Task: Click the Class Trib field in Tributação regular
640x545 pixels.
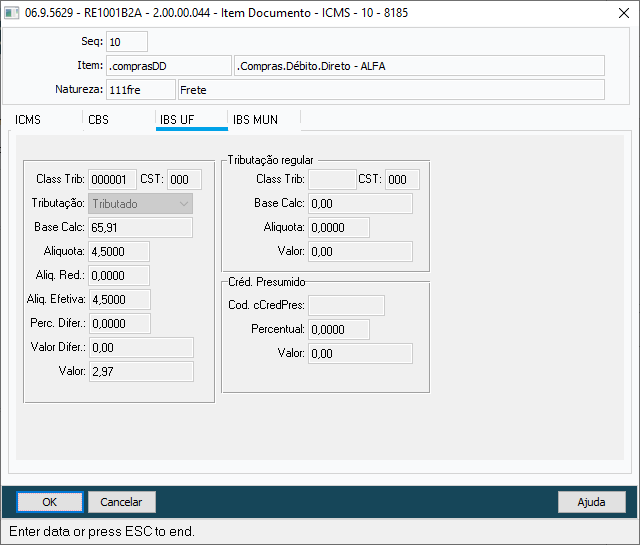Action: [x=332, y=180]
